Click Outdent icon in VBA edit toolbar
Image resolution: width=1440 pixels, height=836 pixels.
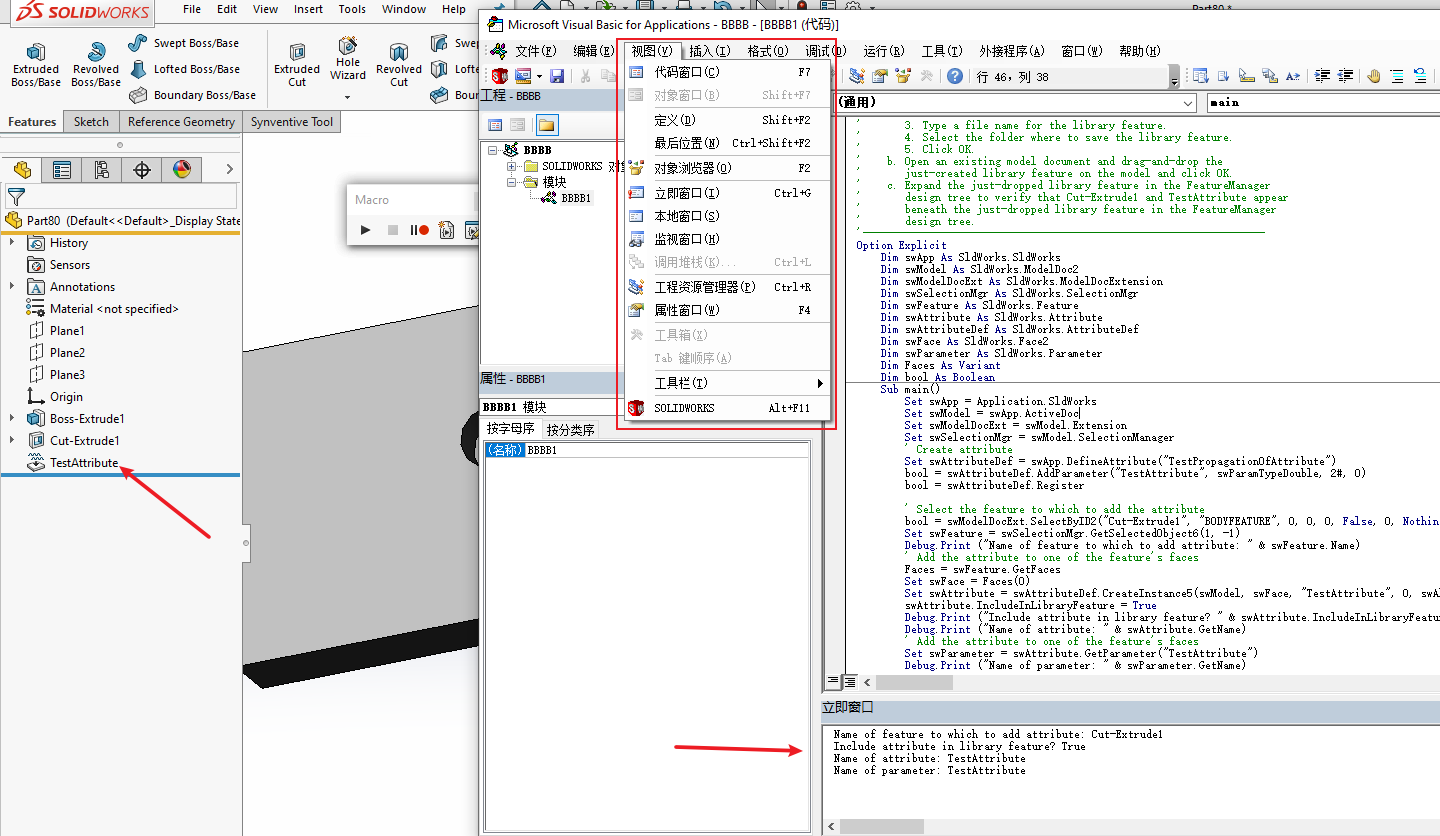pyautogui.click(x=1346, y=76)
